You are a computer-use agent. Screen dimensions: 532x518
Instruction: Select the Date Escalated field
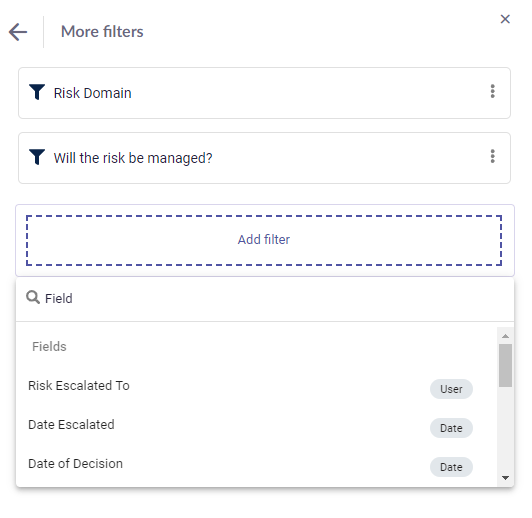(256, 425)
